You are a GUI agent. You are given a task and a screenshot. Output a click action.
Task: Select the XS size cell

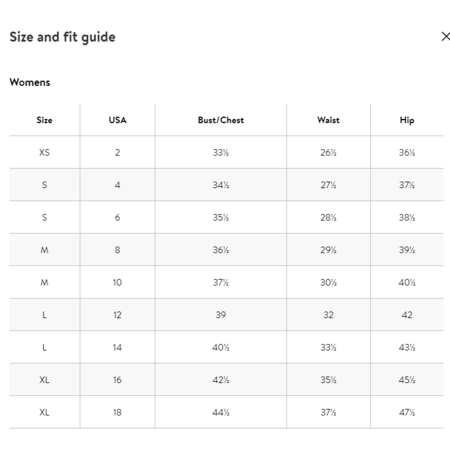coord(44,152)
